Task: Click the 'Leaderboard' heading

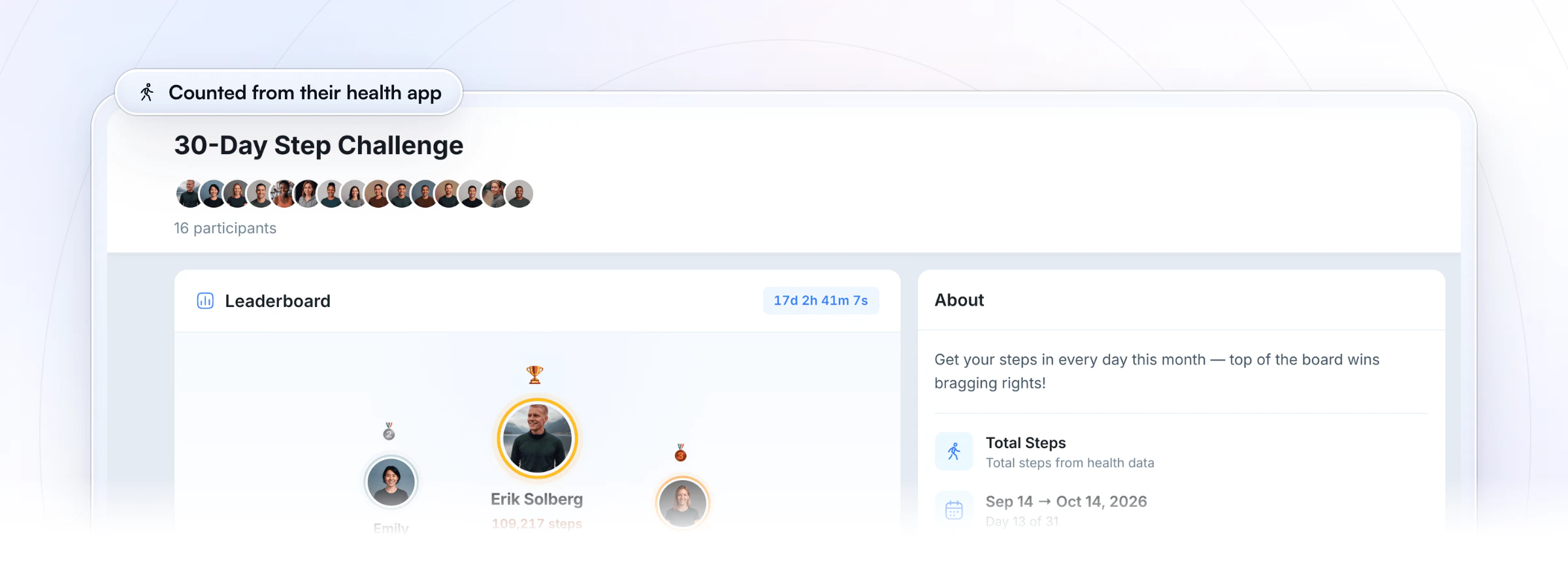Action: tap(278, 301)
